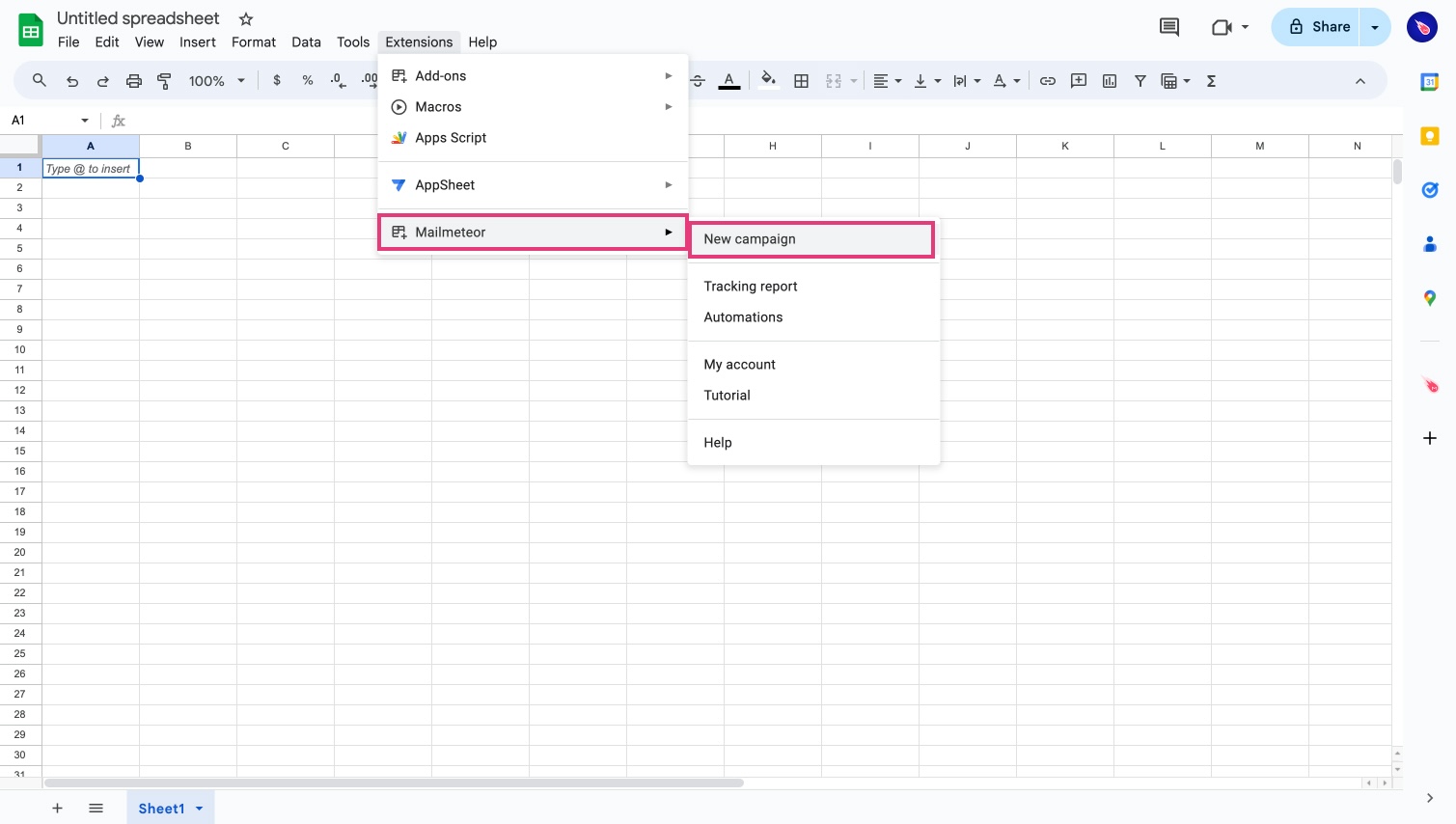The height and width of the screenshot is (824, 1456).
Task: Open Mailmeteor icon in side panel
Action: [1430, 385]
